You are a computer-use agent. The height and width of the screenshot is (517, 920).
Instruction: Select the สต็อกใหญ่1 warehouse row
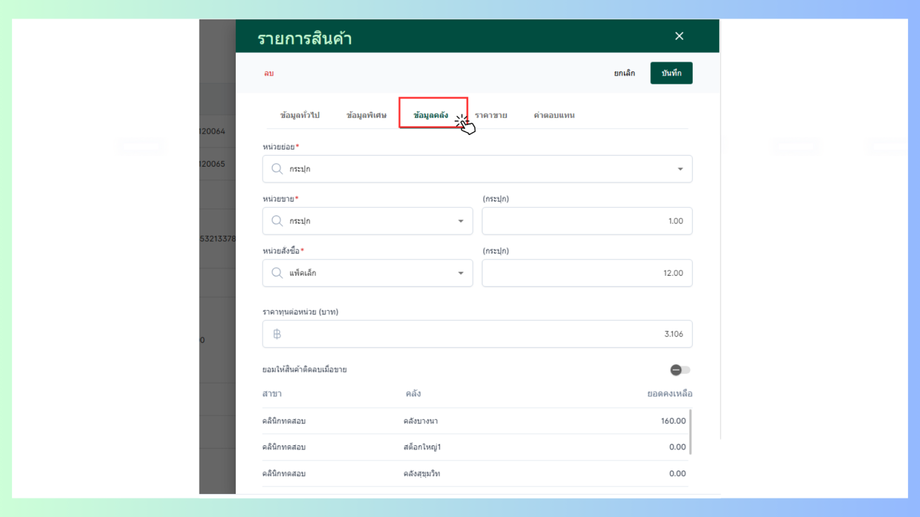[474, 447]
